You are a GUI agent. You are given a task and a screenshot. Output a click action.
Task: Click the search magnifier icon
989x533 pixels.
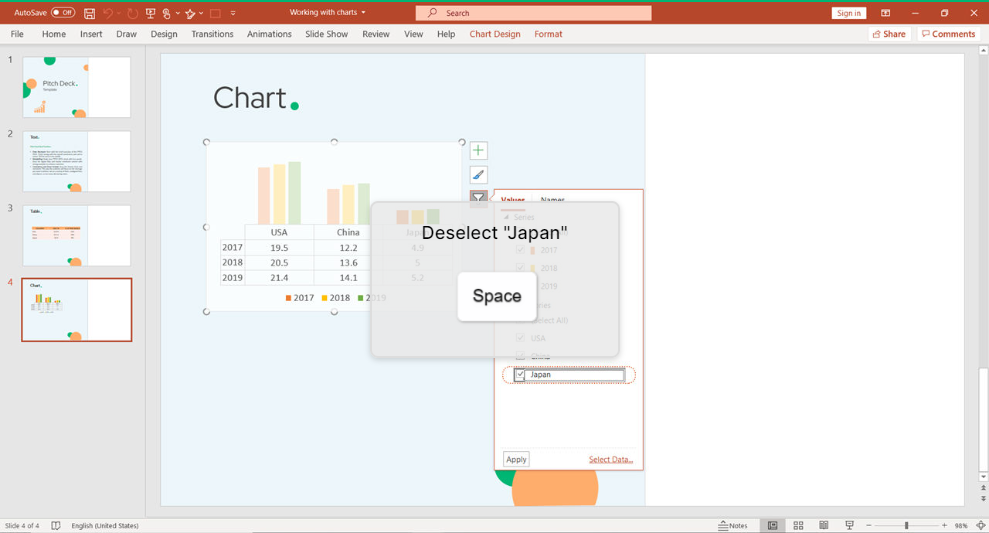tap(432, 13)
